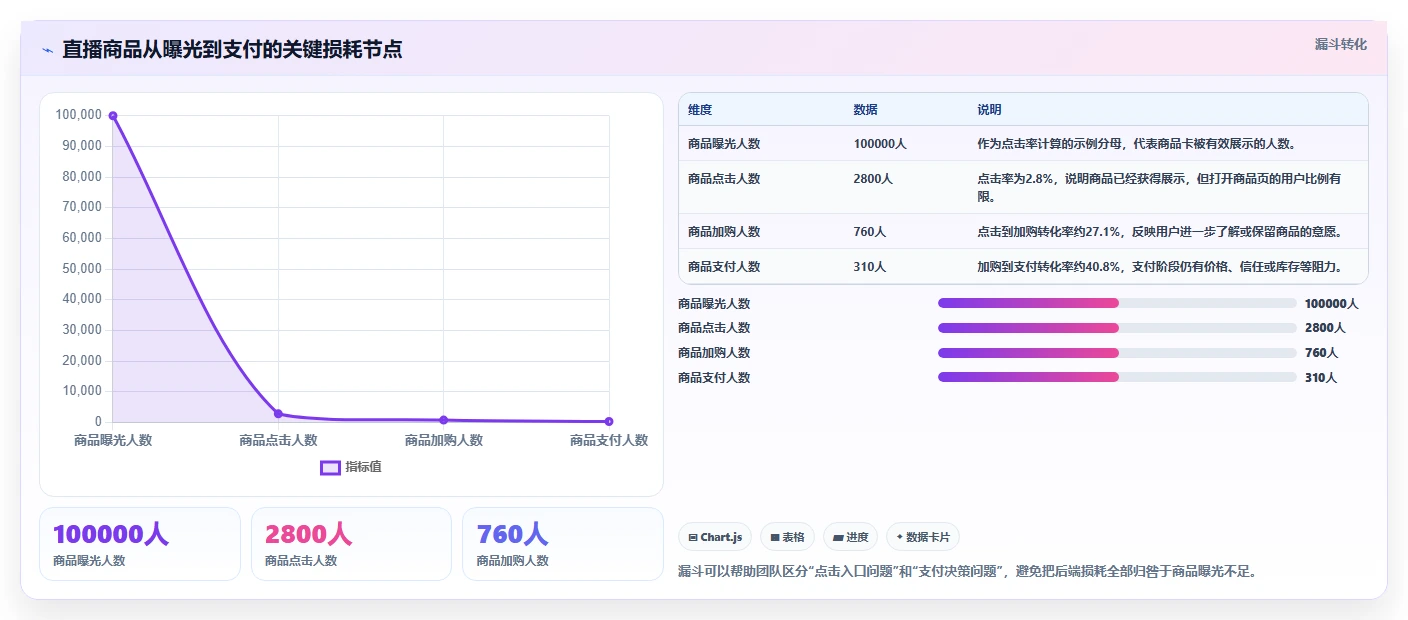The height and width of the screenshot is (620, 1408).
Task: Click the table description starting 作为点击率计算
Action: (1137, 144)
